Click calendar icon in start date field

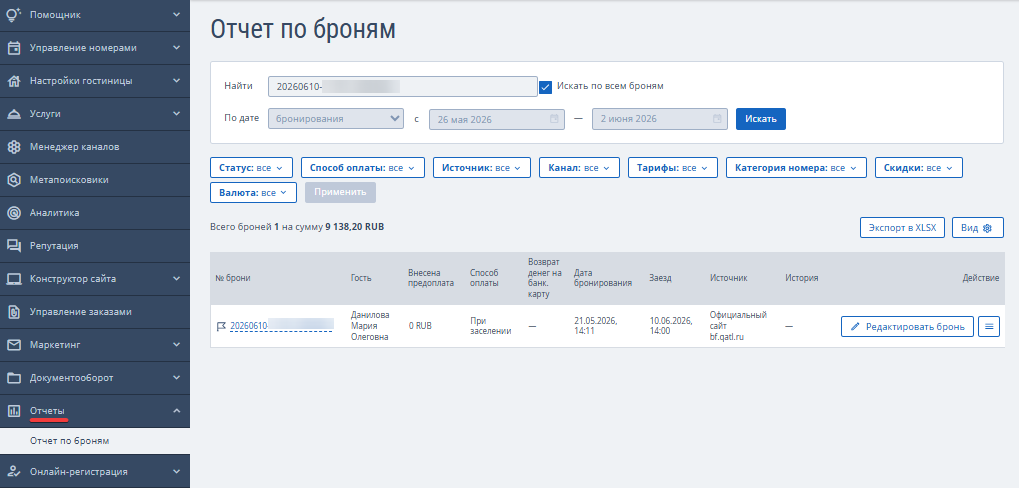[x=554, y=119]
